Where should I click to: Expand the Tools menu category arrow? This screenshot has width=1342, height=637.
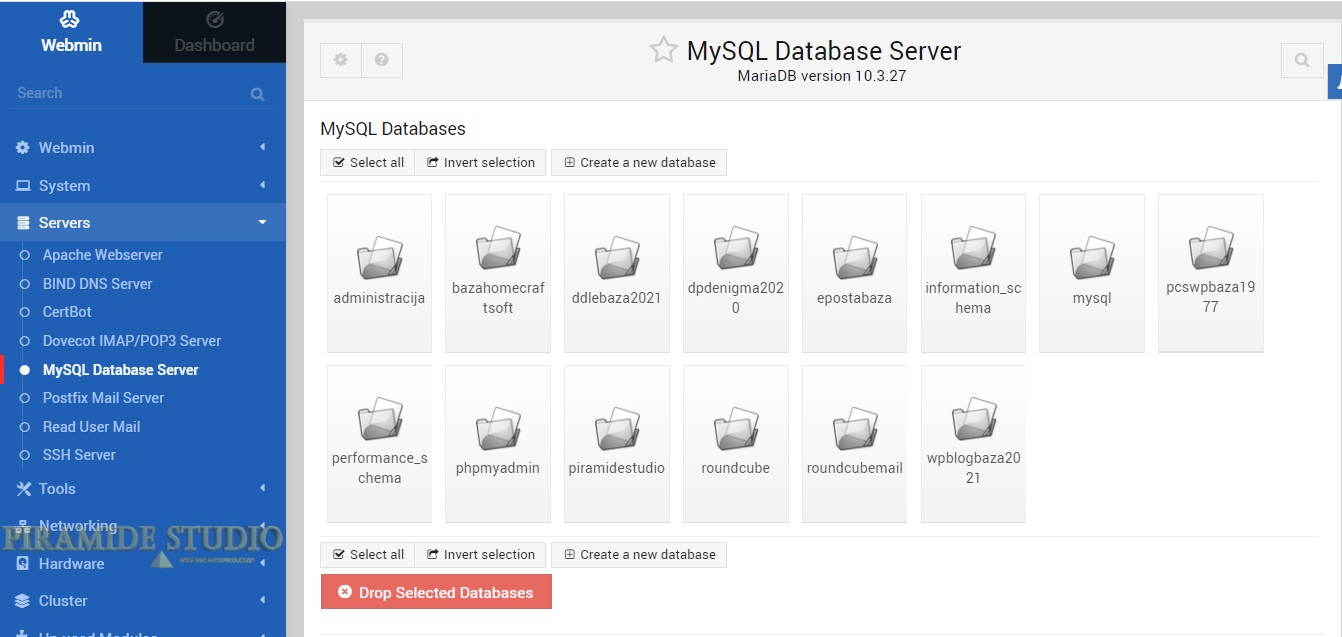pos(262,488)
